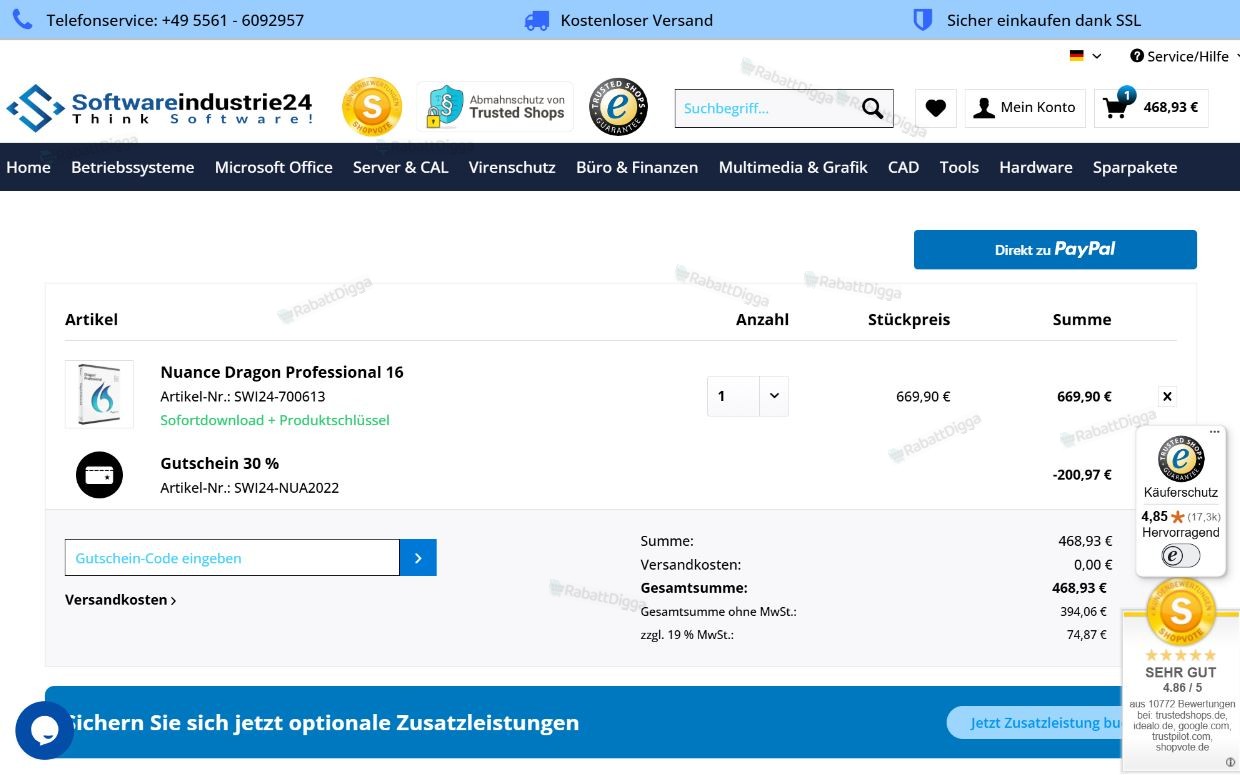The height and width of the screenshot is (775, 1240).
Task: Expand the Service/Hilfe dropdown
Action: [1185, 56]
